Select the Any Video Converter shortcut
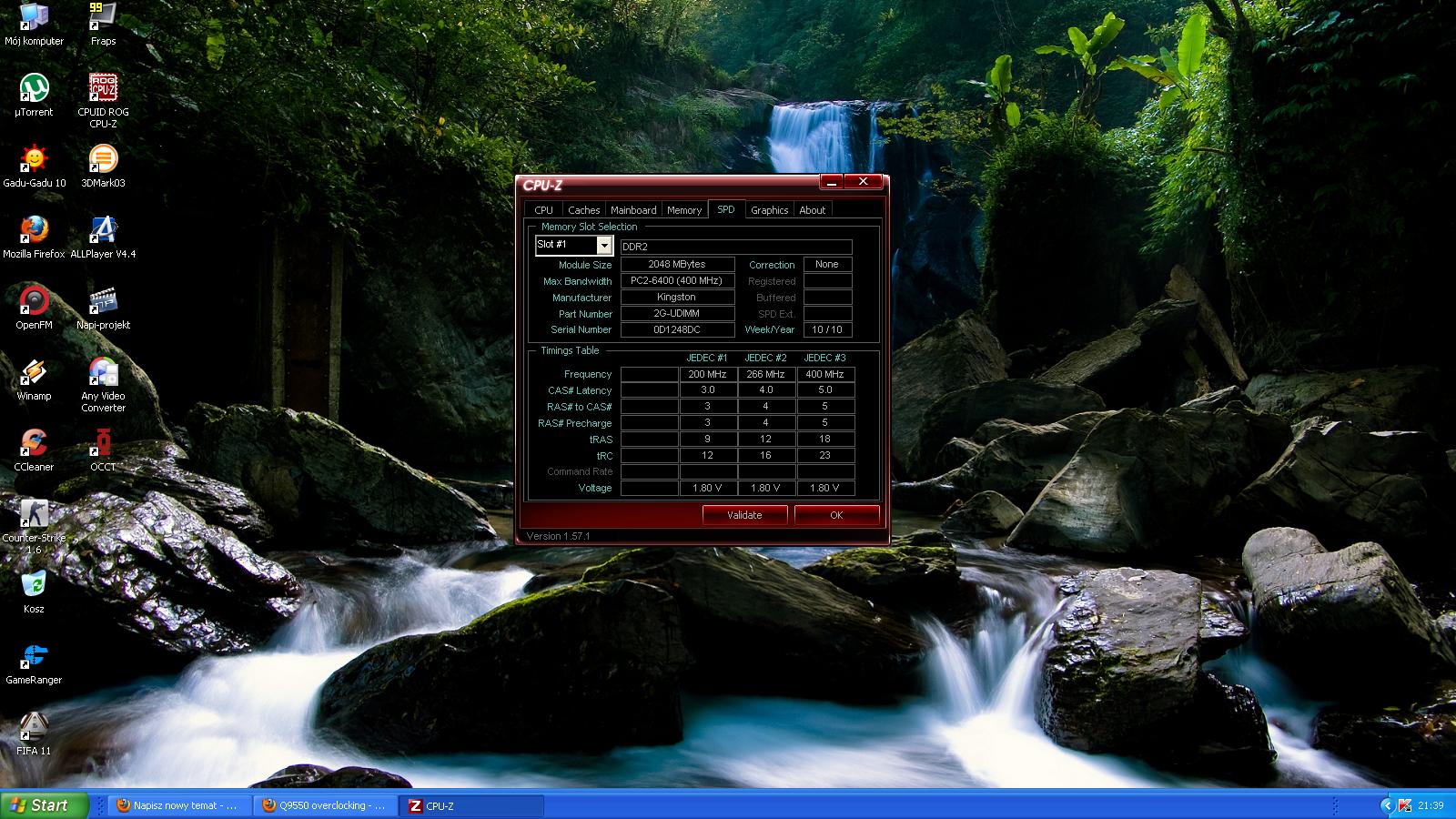 coord(103,385)
